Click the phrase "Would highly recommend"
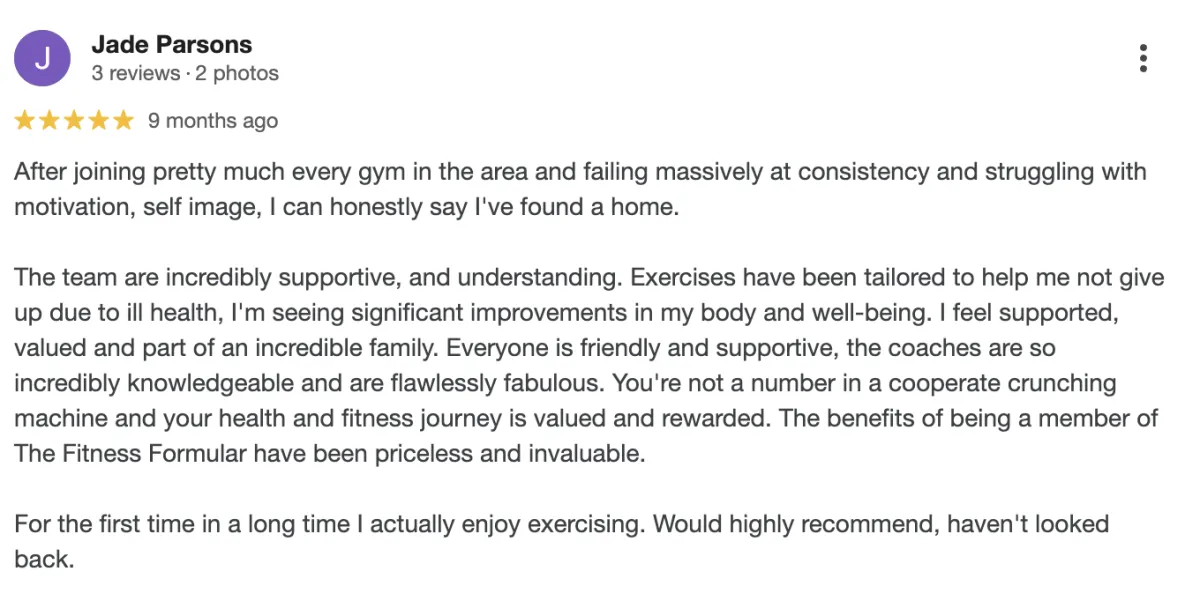 (796, 524)
